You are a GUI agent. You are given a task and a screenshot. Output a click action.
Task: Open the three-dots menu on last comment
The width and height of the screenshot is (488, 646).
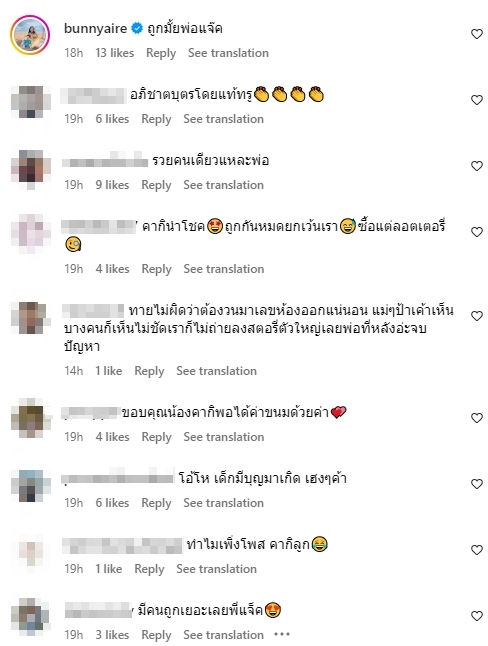[282, 634]
